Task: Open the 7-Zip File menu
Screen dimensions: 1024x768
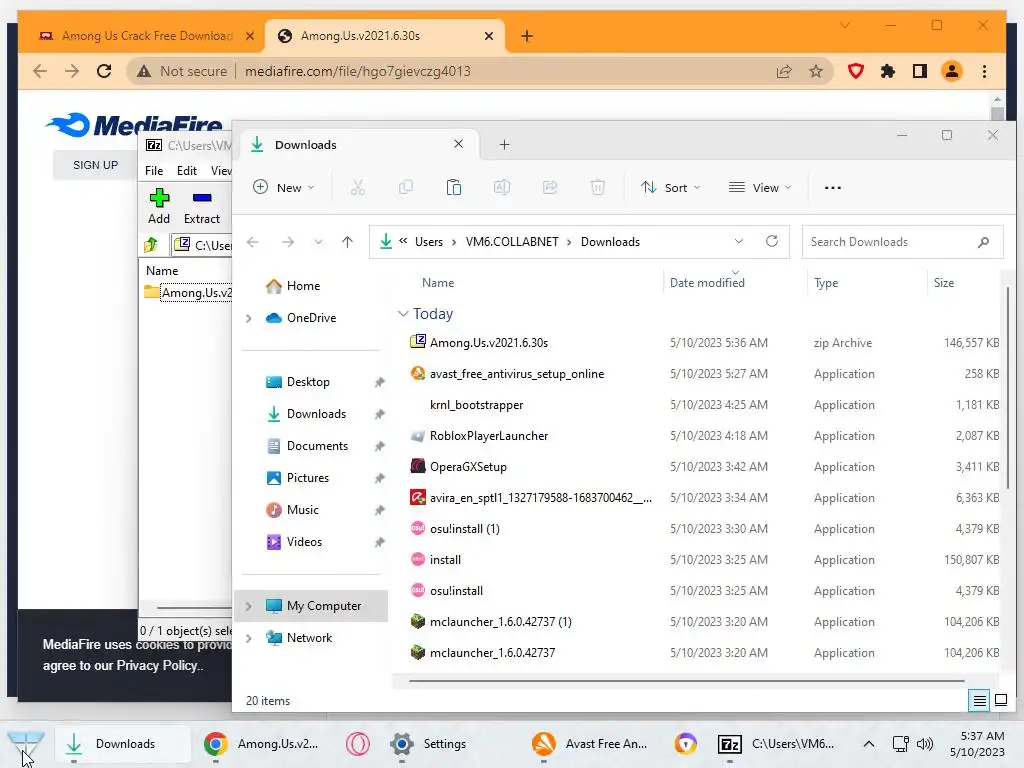Action: (x=154, y=170)
